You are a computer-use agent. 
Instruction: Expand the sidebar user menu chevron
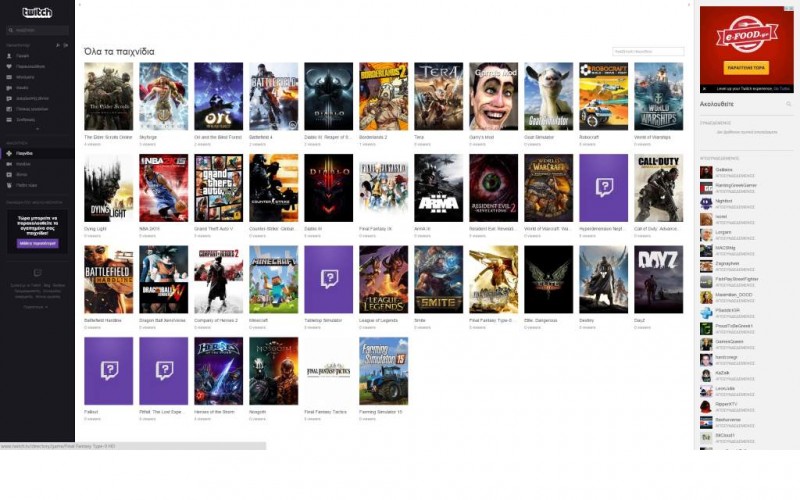37,129
